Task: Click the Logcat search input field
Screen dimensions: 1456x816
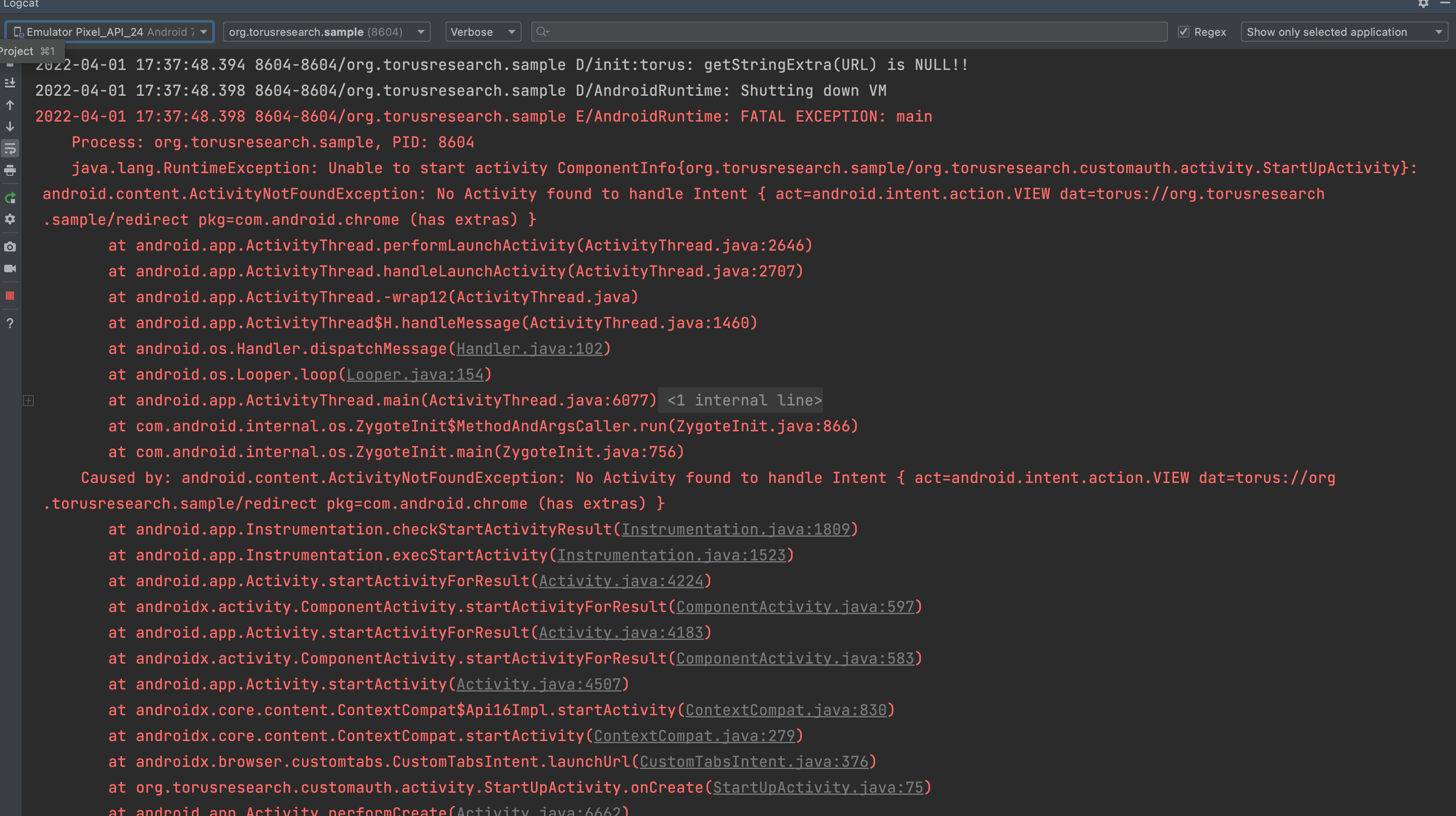Action: tap(849, 32)
